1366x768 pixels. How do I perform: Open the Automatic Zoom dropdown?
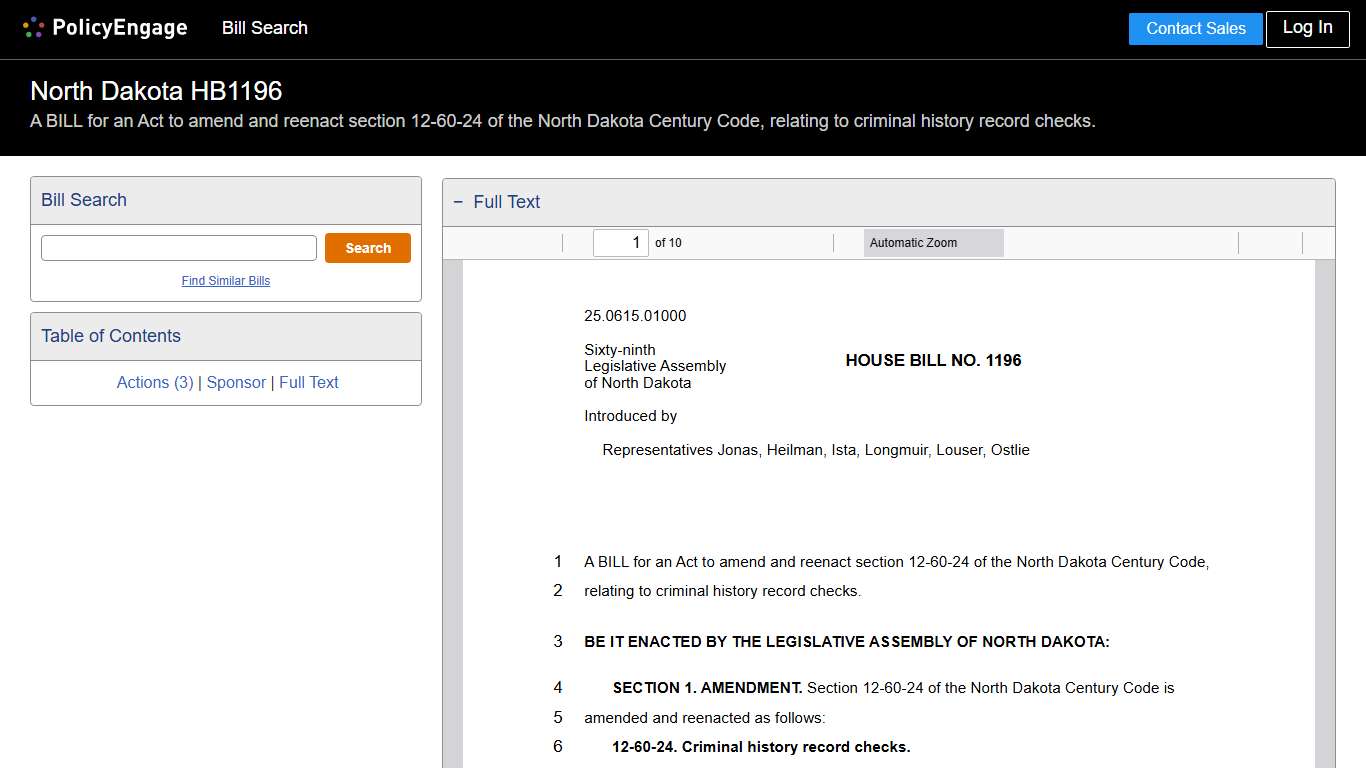click(x=932, y=242)
